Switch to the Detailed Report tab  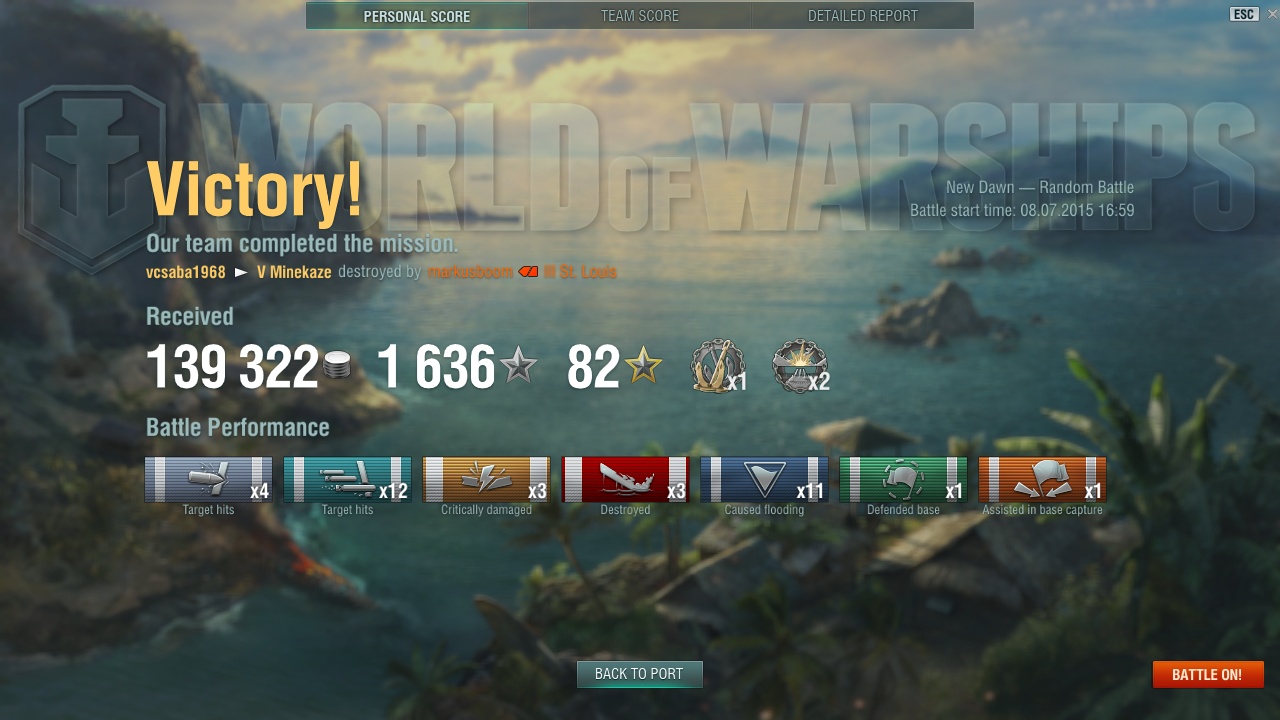tap(862, 16)
